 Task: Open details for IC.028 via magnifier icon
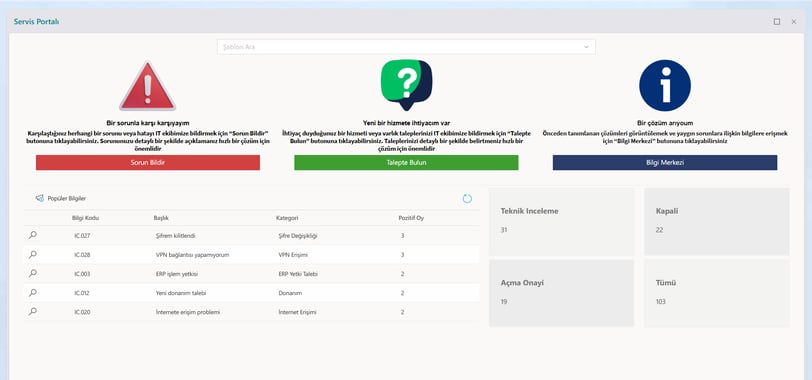click(x=33, y=254)
